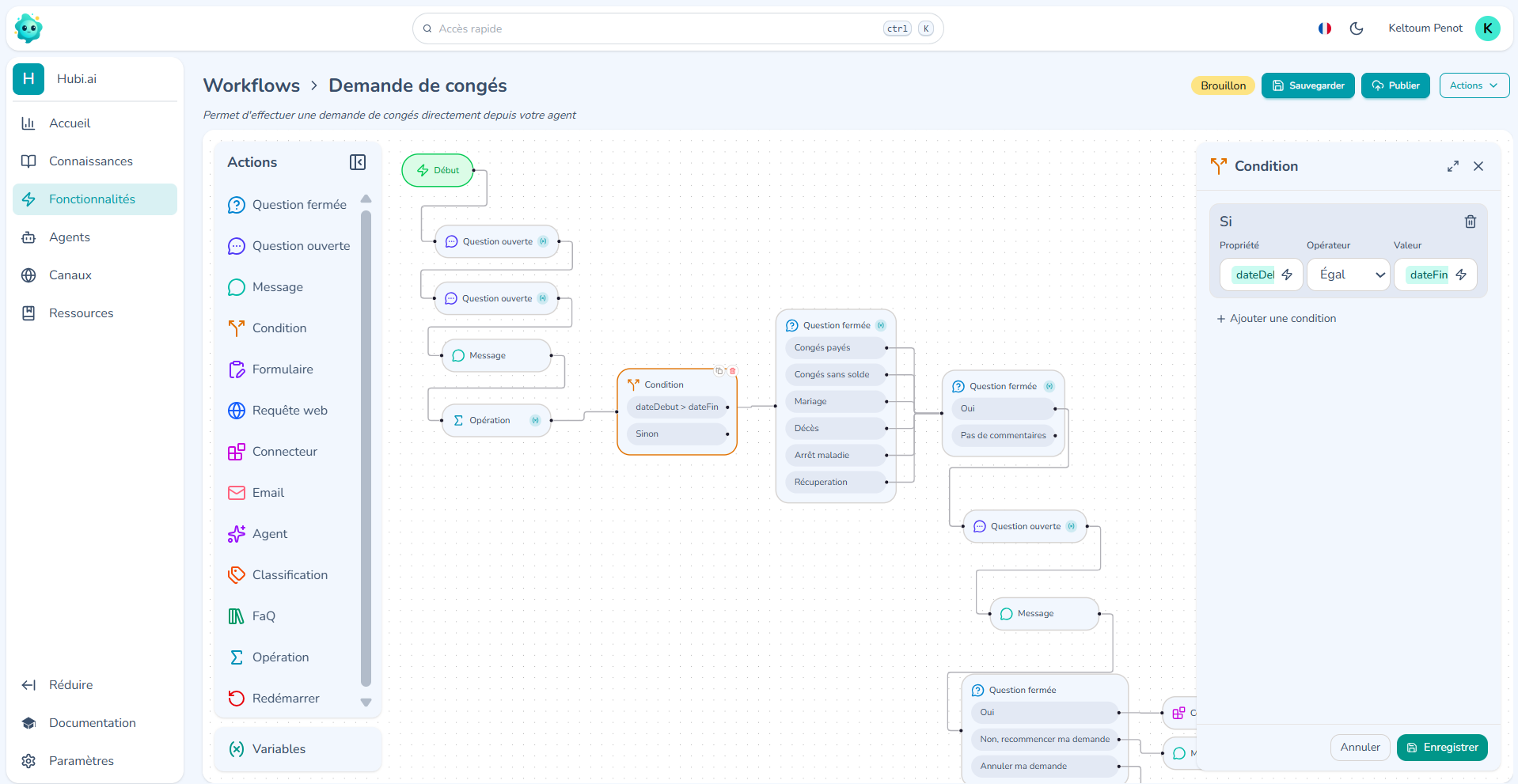Duplicate the Condition node via copy icon
The image size is (1518, 784).
pos(719,371)
